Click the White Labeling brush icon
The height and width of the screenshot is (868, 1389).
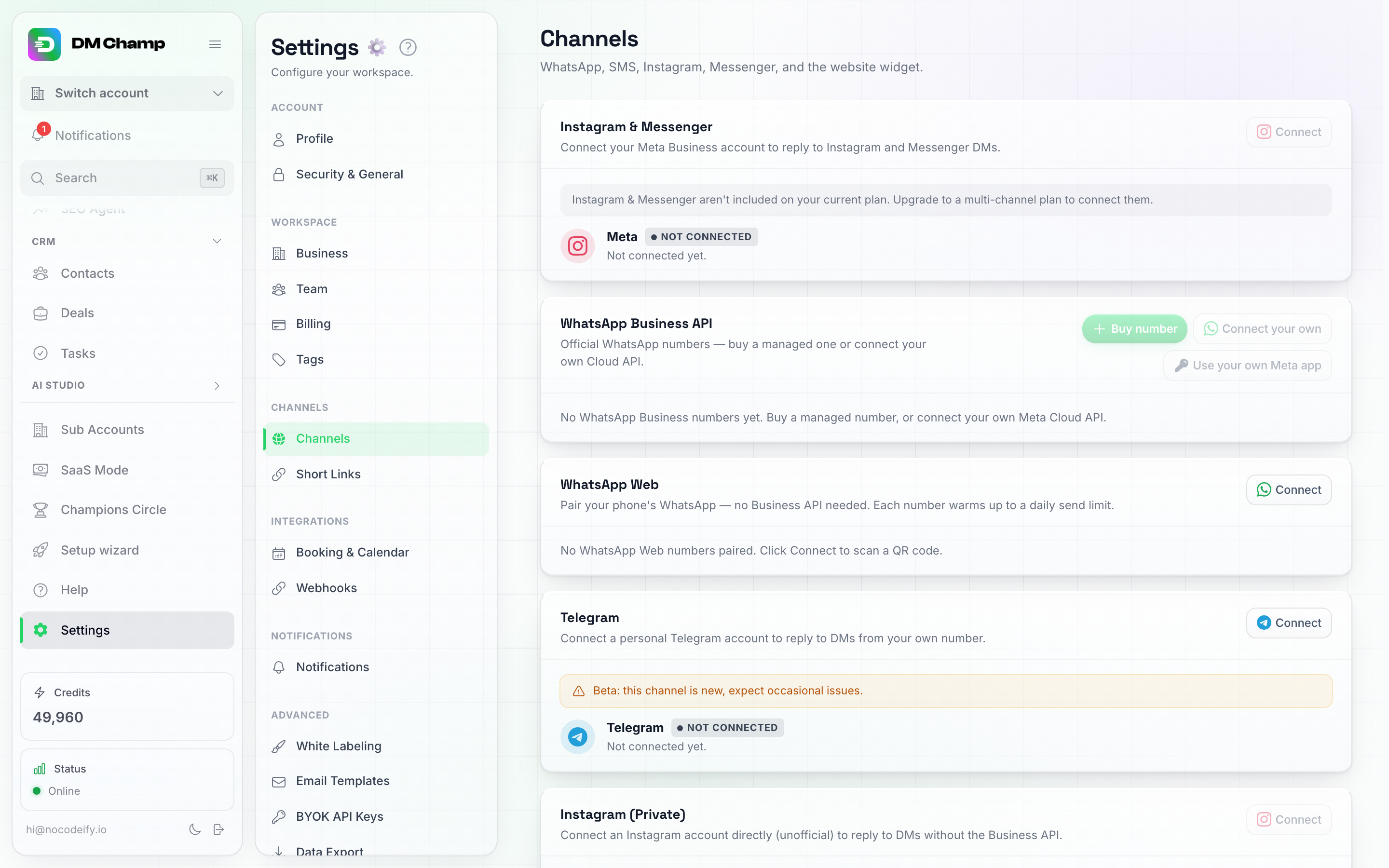279,746
